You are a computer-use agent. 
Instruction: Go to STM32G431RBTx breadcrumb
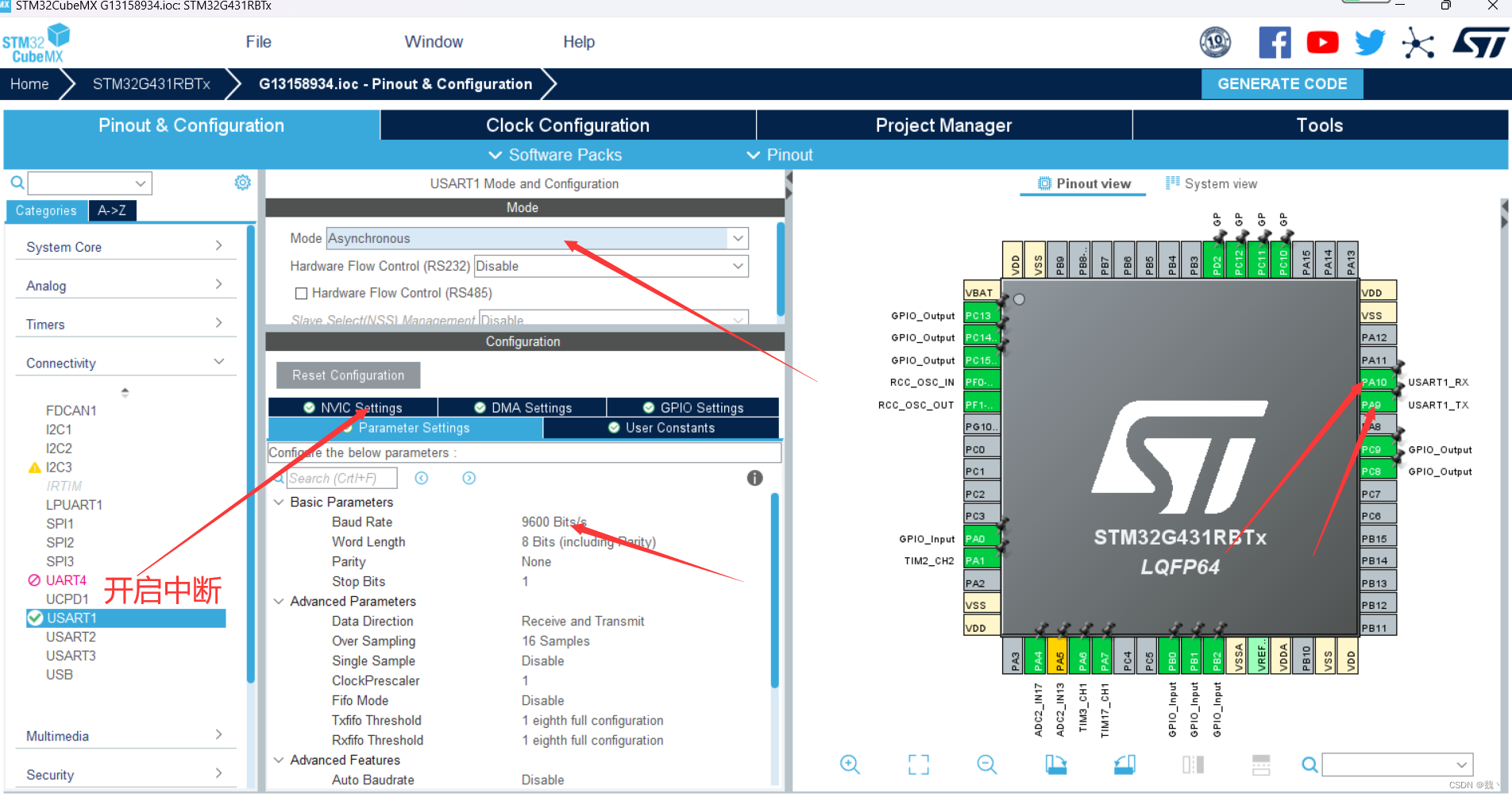tap(152, 84)
